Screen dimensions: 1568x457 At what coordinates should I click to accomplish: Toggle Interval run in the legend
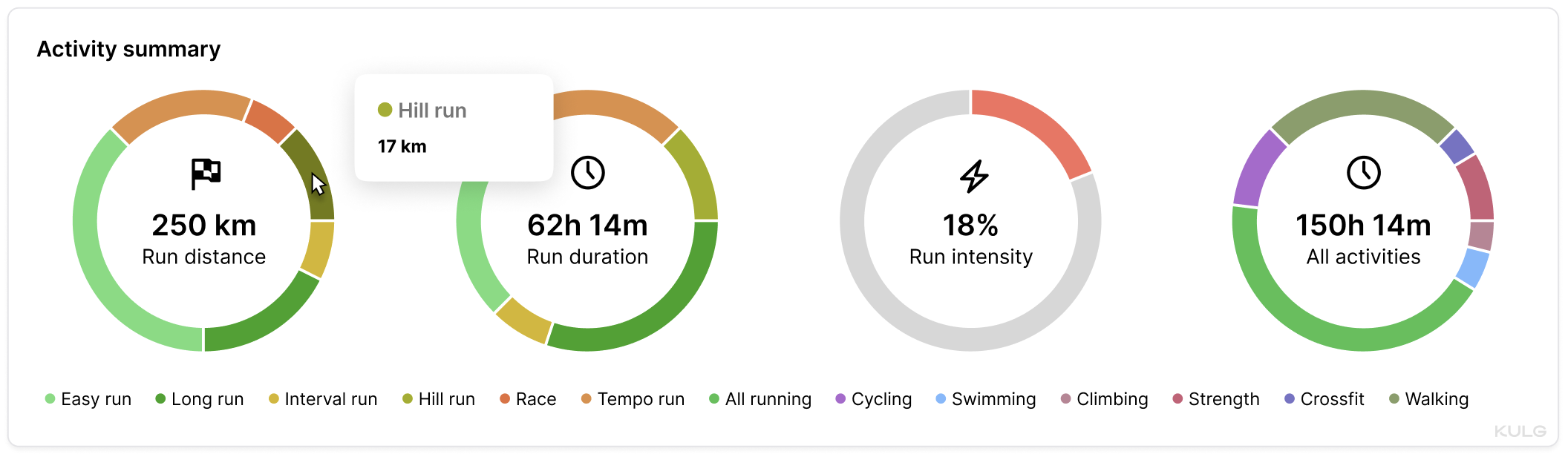[x=323, y=399]
